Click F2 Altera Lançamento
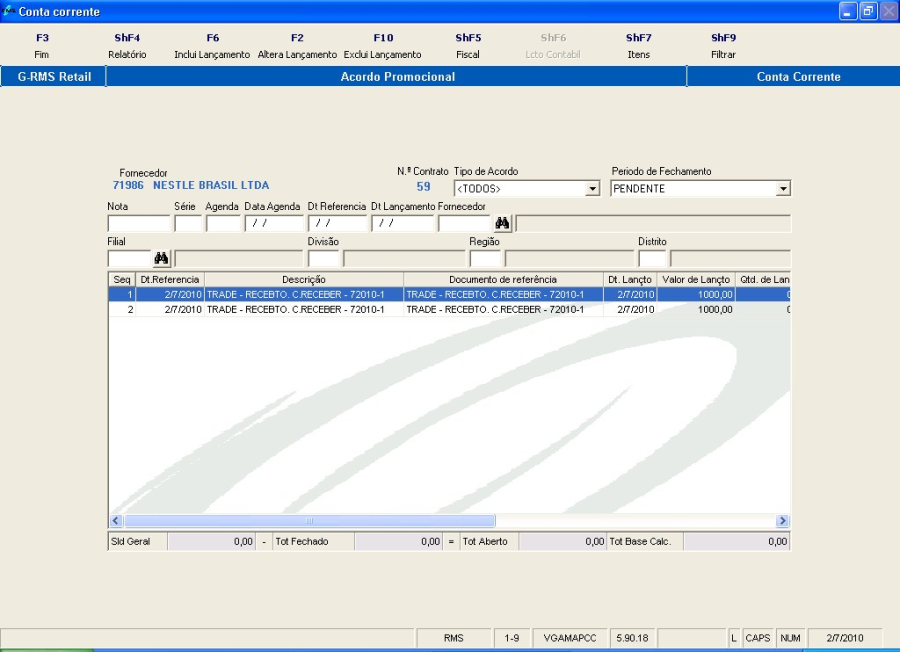Image resolution: width=900 pixels, height=652 pixels. coord(297,46)
